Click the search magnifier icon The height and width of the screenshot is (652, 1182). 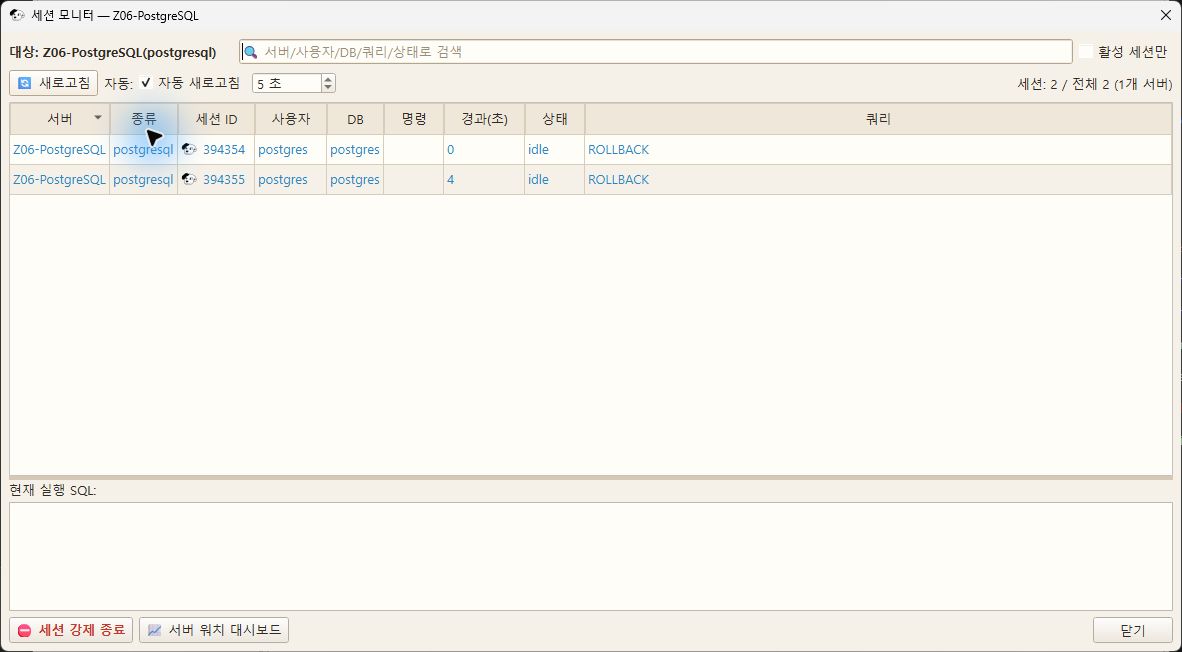coord(250,52)
